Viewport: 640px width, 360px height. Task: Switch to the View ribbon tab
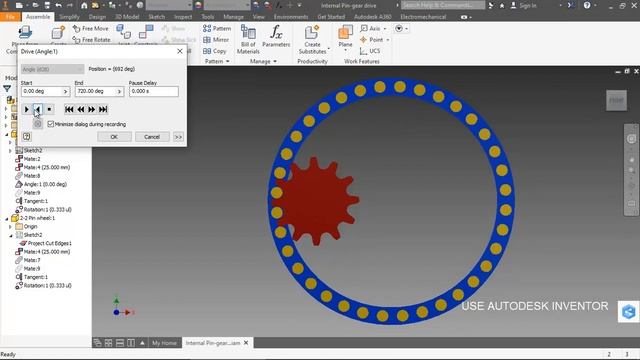click(259, 17)
